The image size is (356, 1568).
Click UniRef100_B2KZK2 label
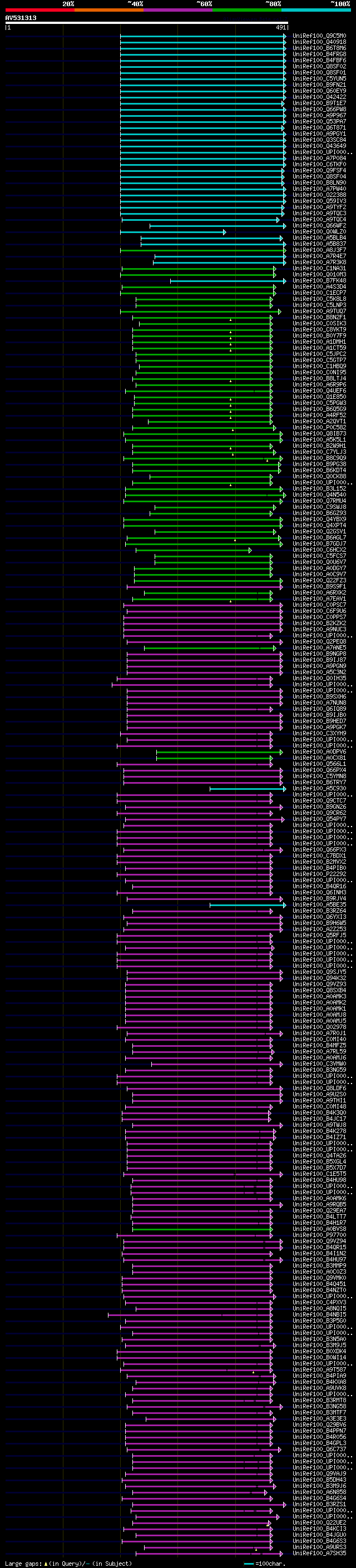tap(319, 623)
